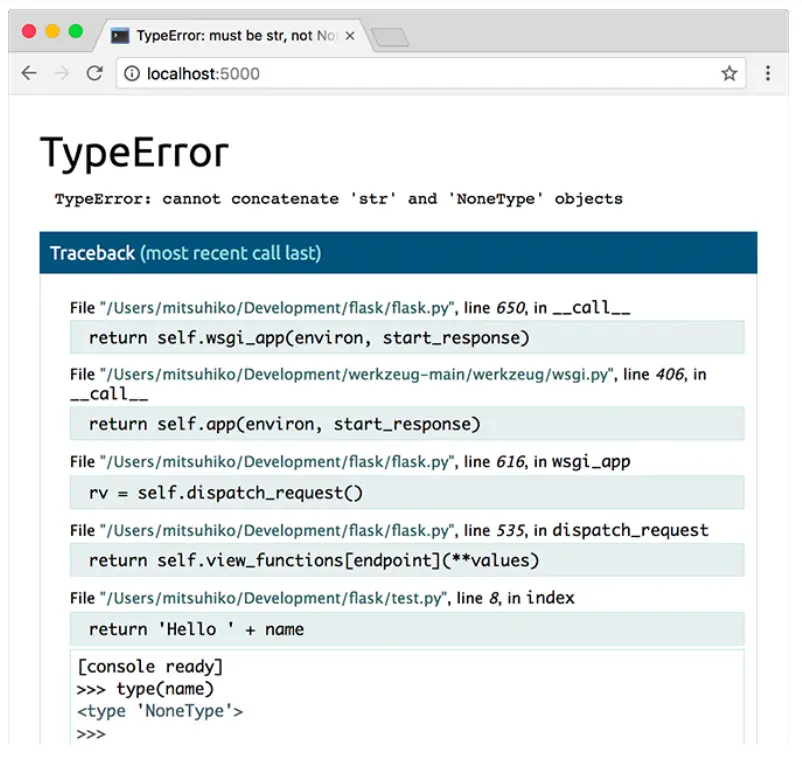Click the browser back arrow
Screen dimensions: 802x768
(x=29, y=74)
